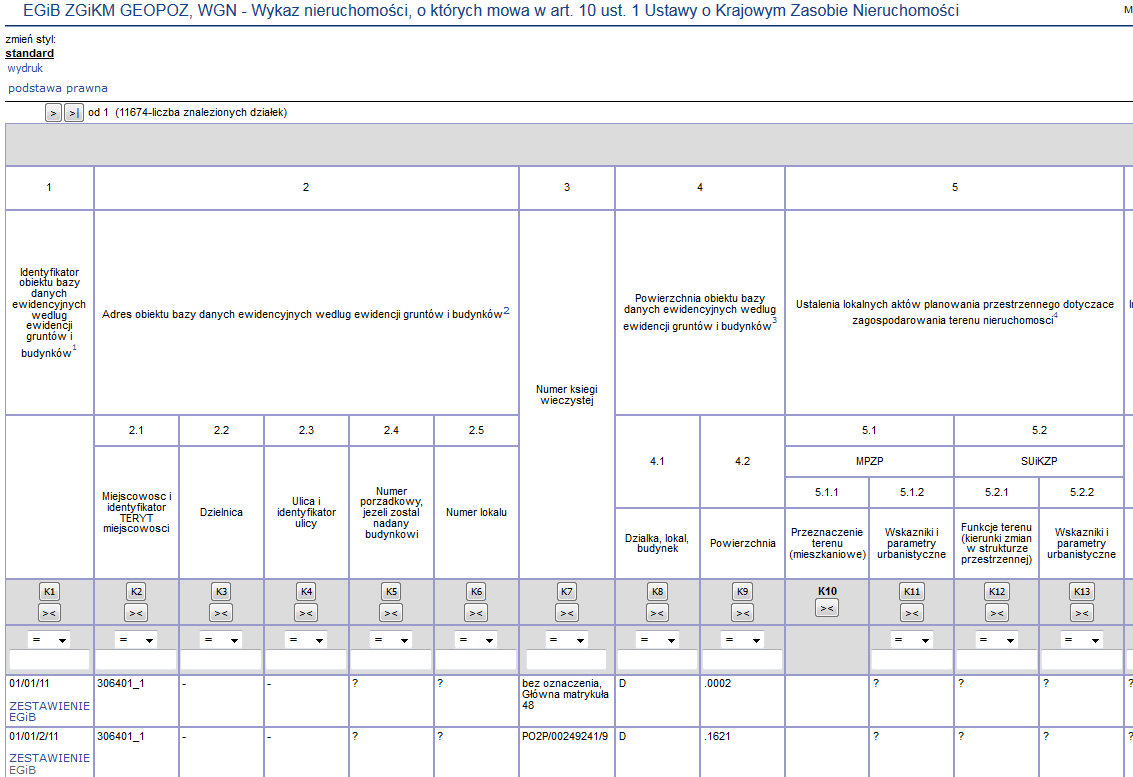The image size is (1133, 777).
Task: Switch to the wydruk print style
Action: click(x=25, y=69)
